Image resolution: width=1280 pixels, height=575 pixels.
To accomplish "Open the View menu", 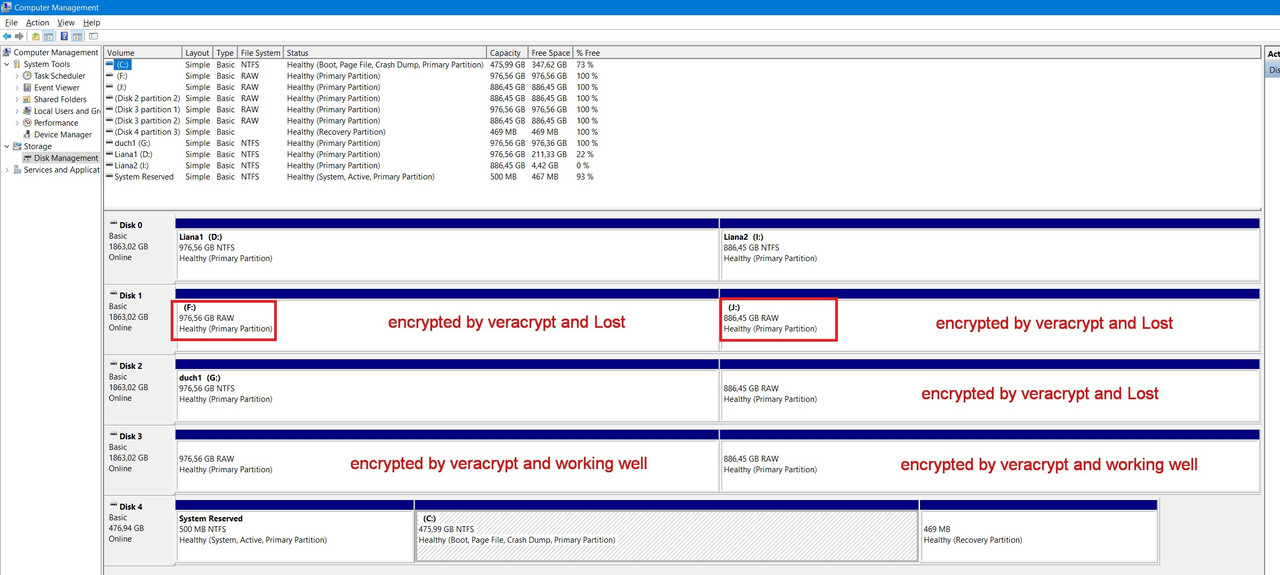I will (66, 22).
